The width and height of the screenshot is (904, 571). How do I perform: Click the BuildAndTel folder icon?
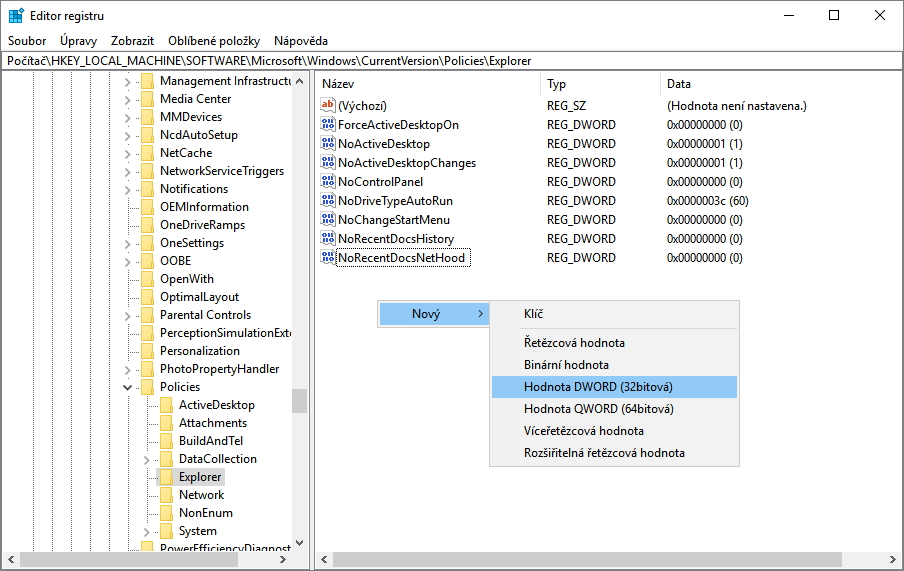pyautogui.click(x=166, y=441)
